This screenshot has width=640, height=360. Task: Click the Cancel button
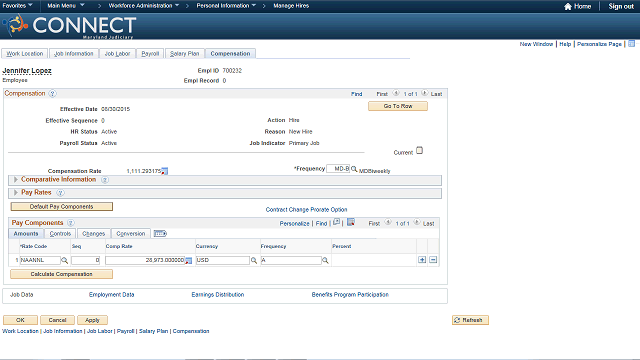click(x=58, y=320)
